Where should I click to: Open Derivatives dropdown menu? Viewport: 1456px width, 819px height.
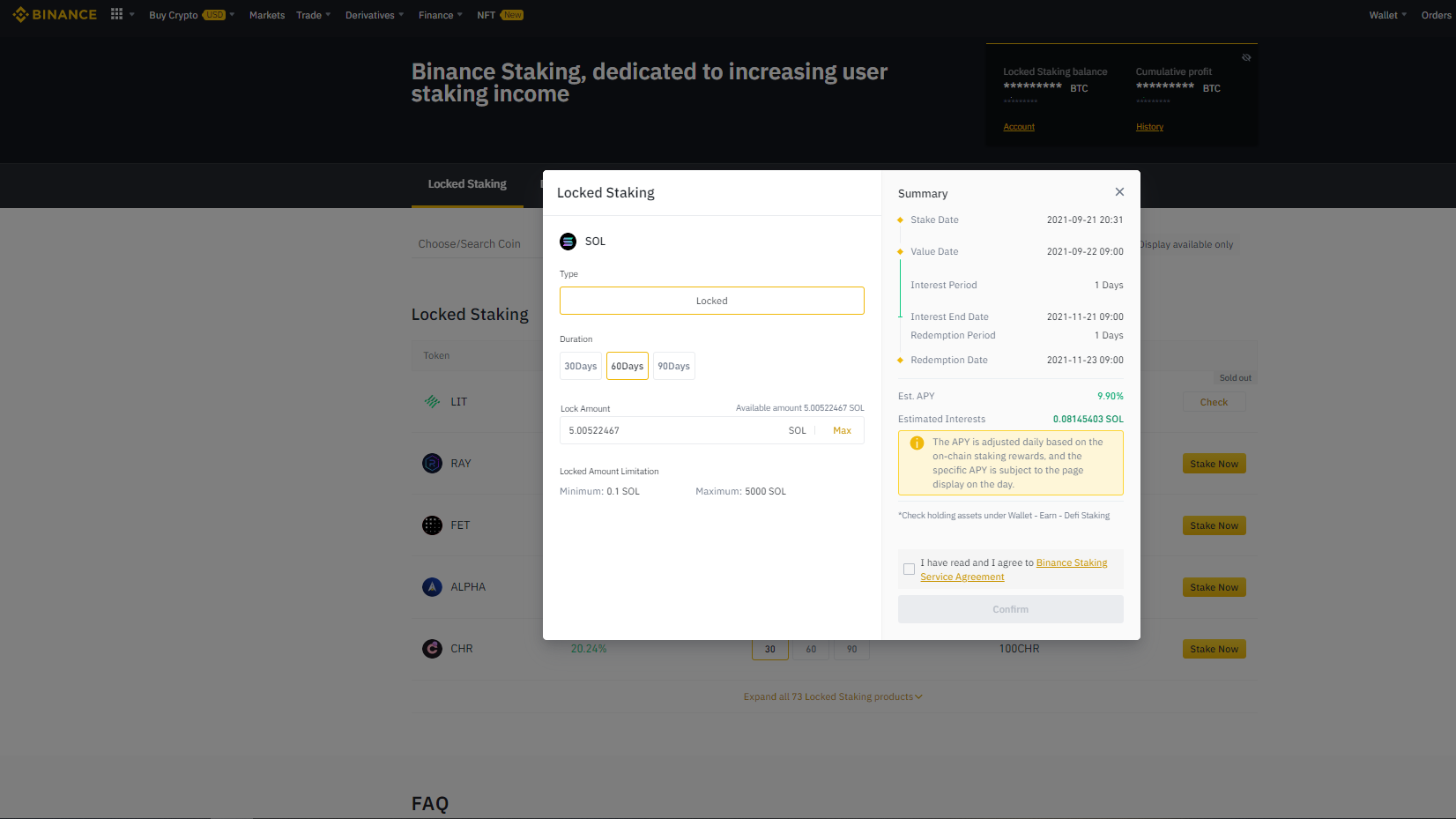coord(375,15)
